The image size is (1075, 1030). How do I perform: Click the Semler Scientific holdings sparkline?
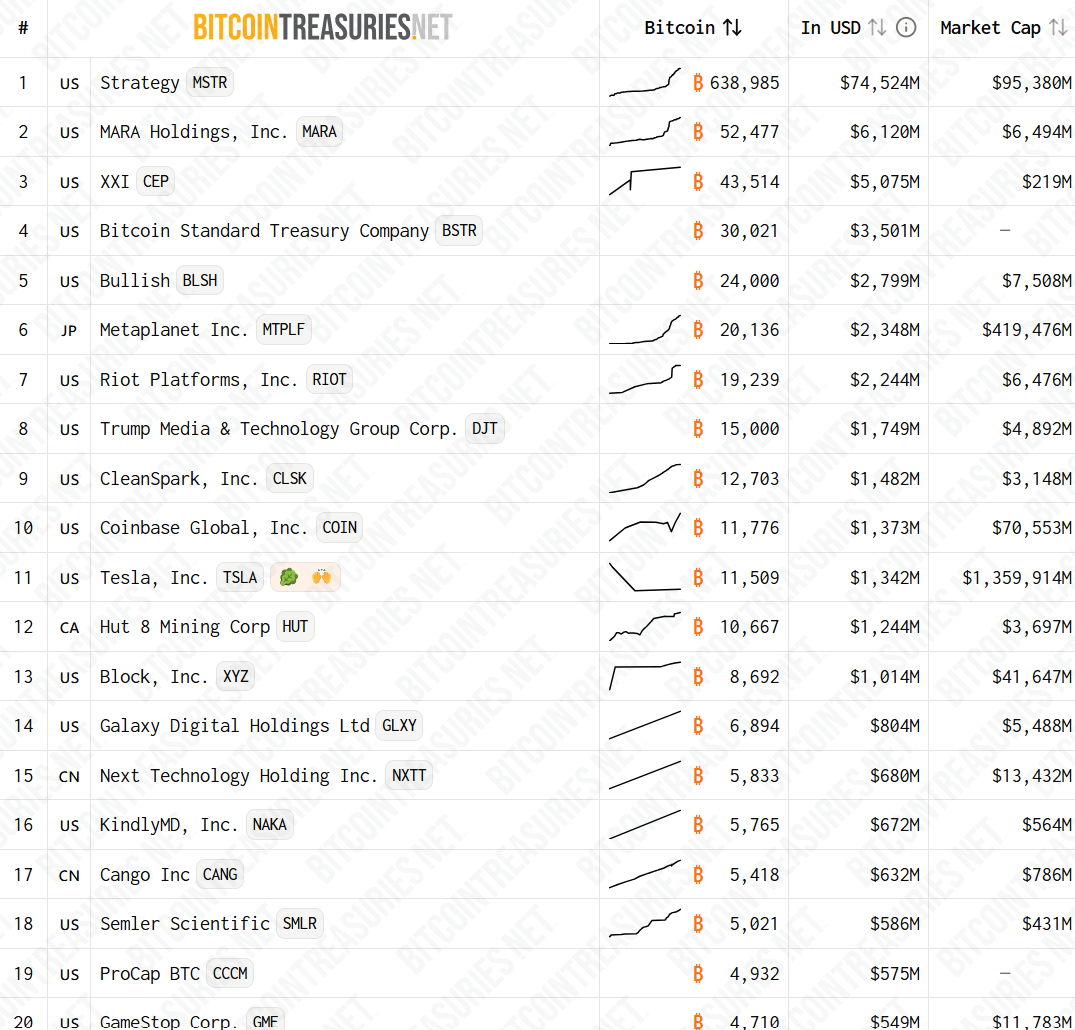(645, 924)
